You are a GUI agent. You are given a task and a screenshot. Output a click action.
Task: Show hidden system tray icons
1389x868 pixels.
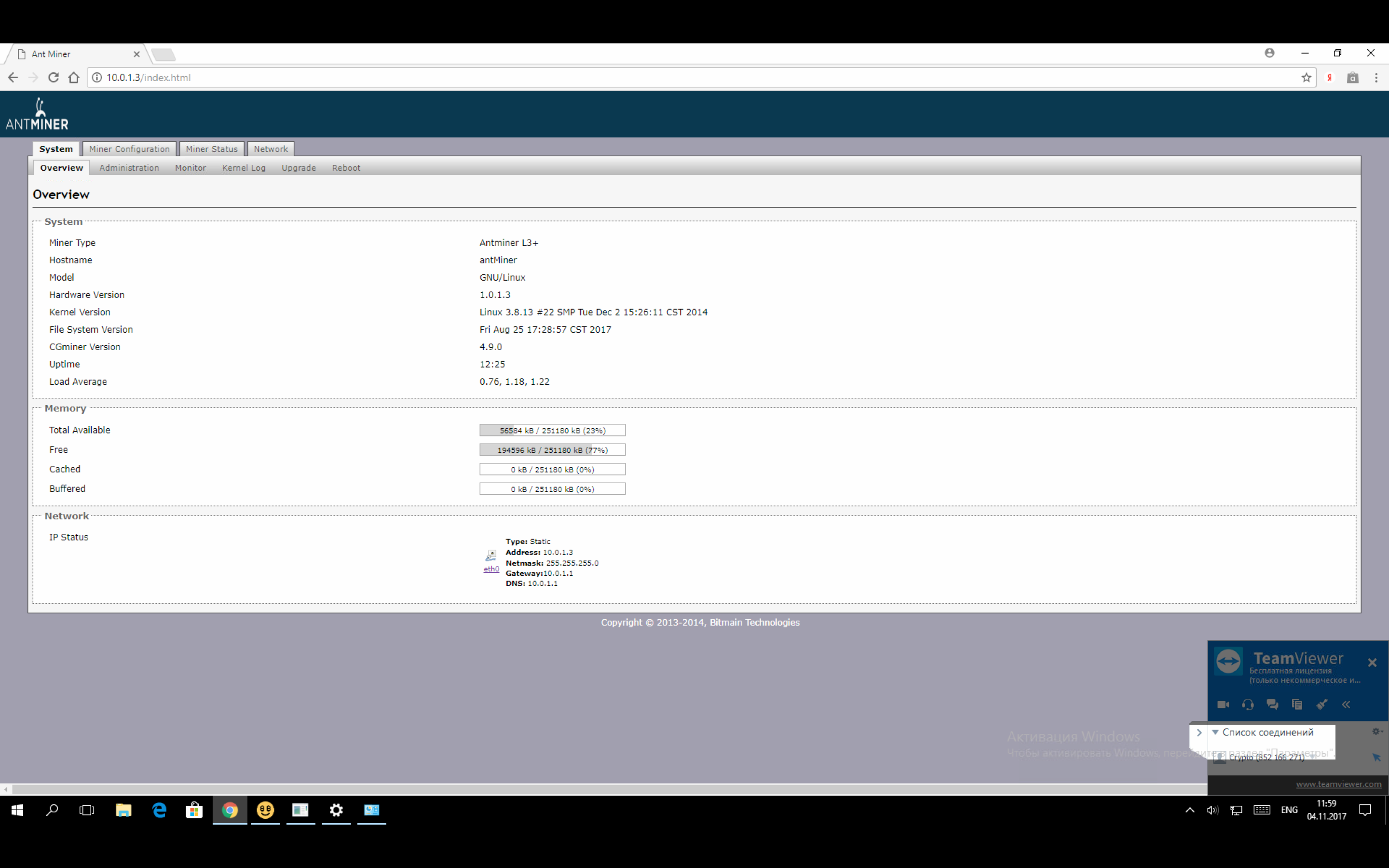tap(1189, 810)
